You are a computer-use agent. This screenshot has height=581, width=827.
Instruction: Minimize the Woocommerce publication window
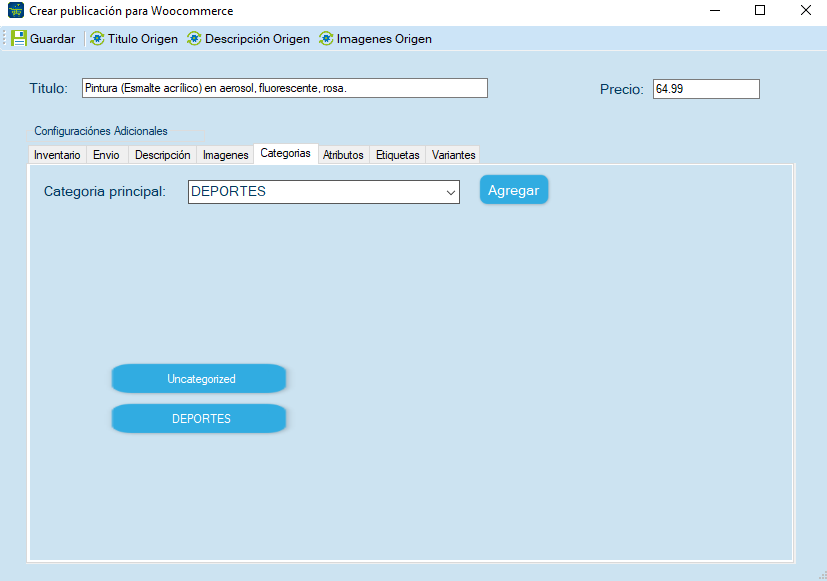pyautogui.click(x=715, y=11)
